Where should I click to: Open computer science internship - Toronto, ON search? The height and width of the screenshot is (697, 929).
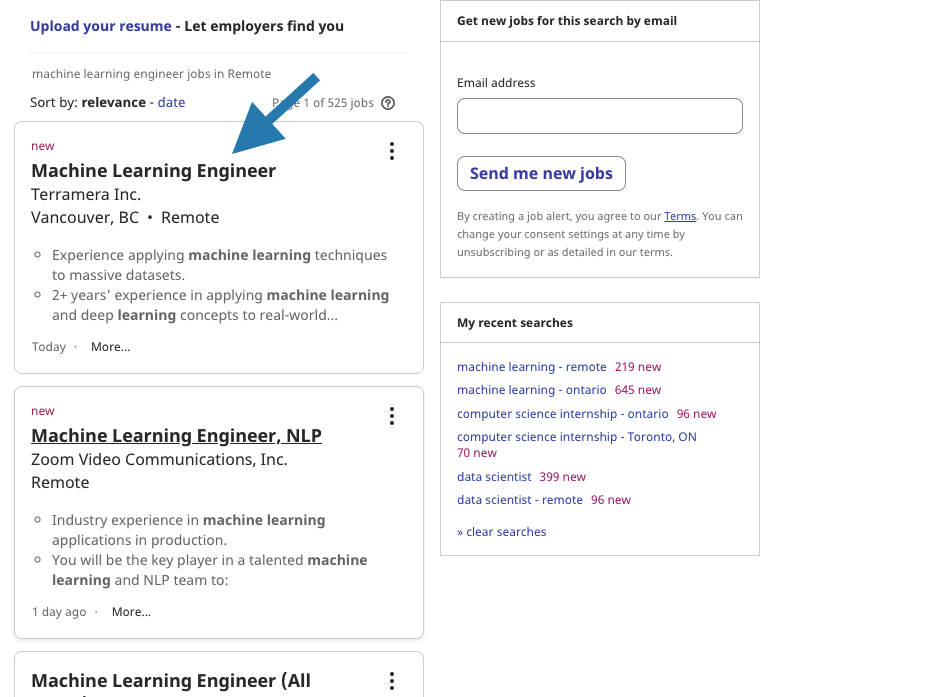coord(576,437)
